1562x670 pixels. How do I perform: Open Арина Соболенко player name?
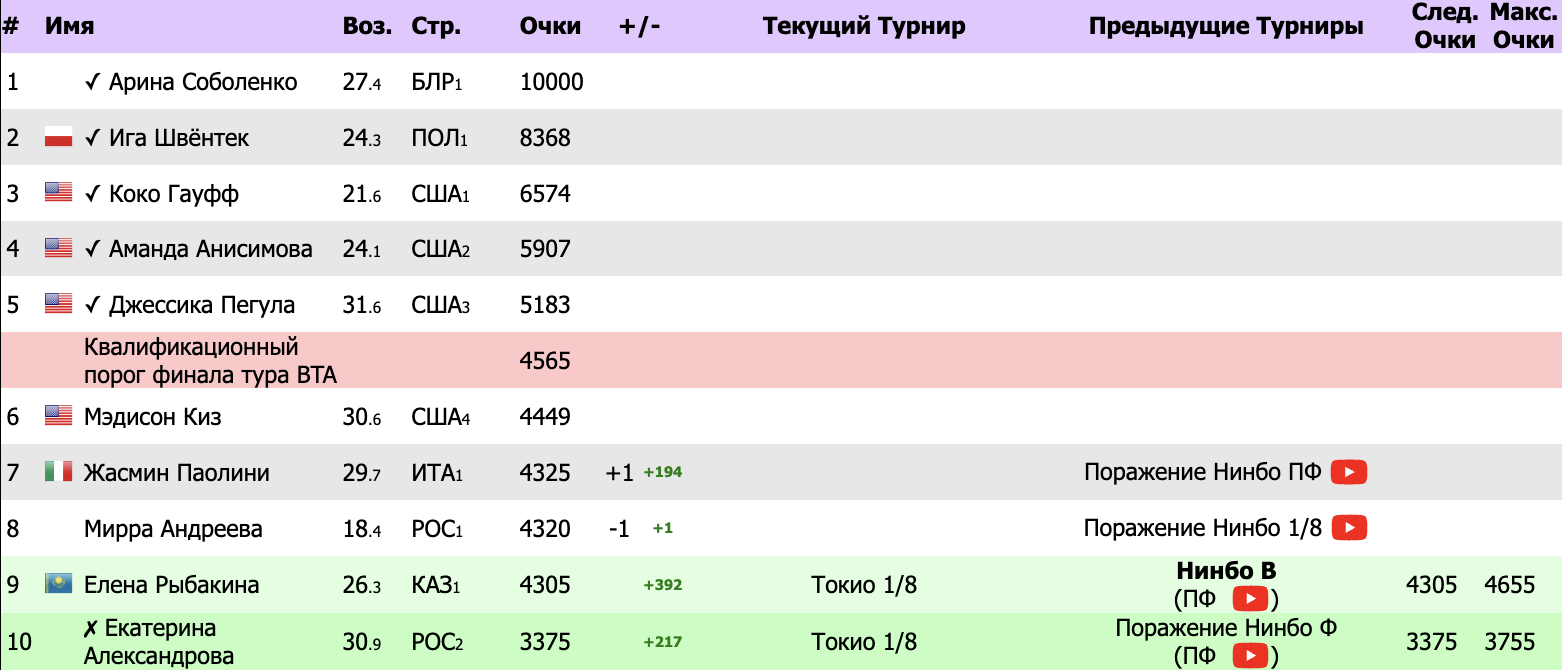coord(203,82)
